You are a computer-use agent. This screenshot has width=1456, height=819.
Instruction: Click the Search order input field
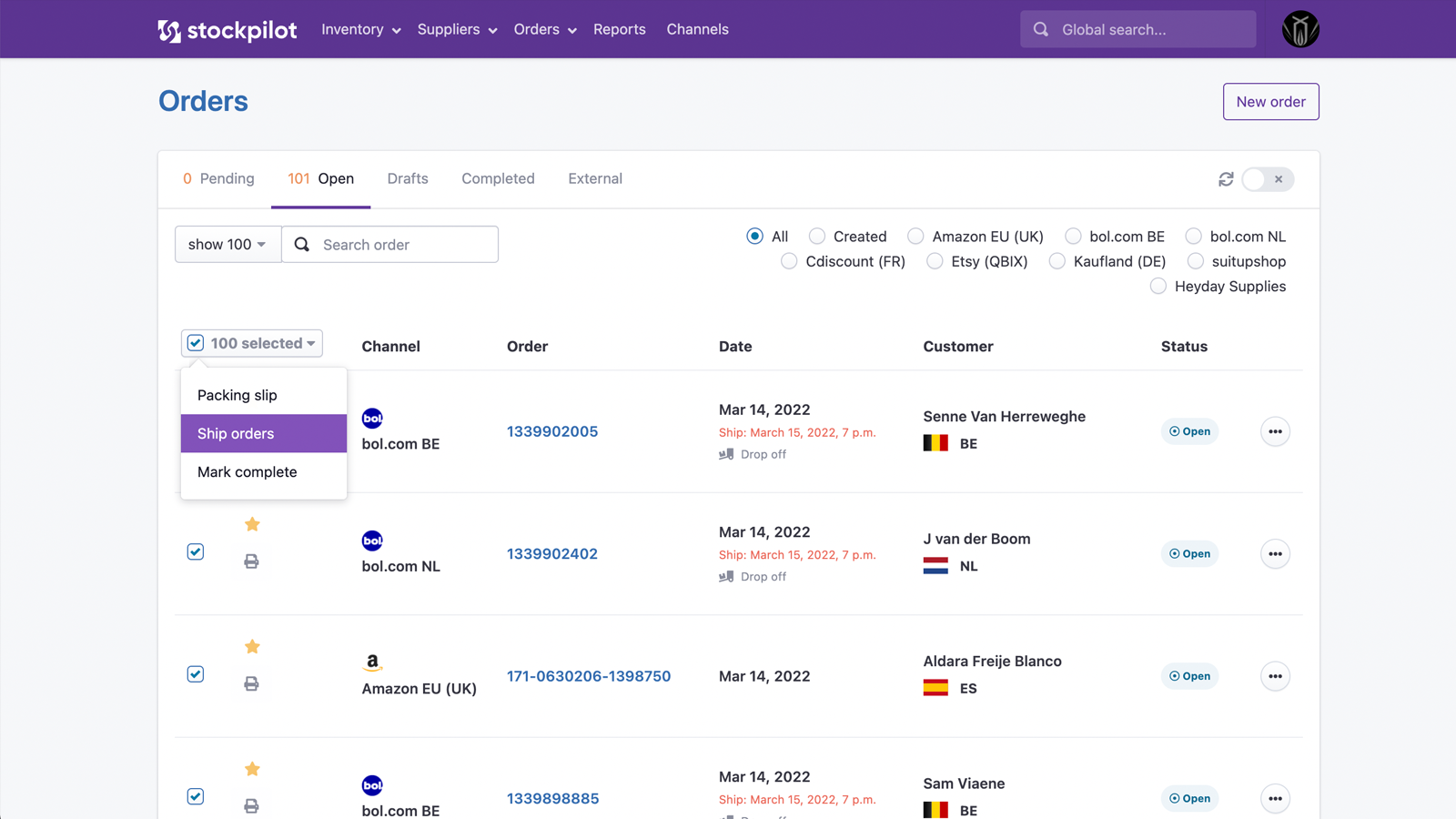(400, 245)
